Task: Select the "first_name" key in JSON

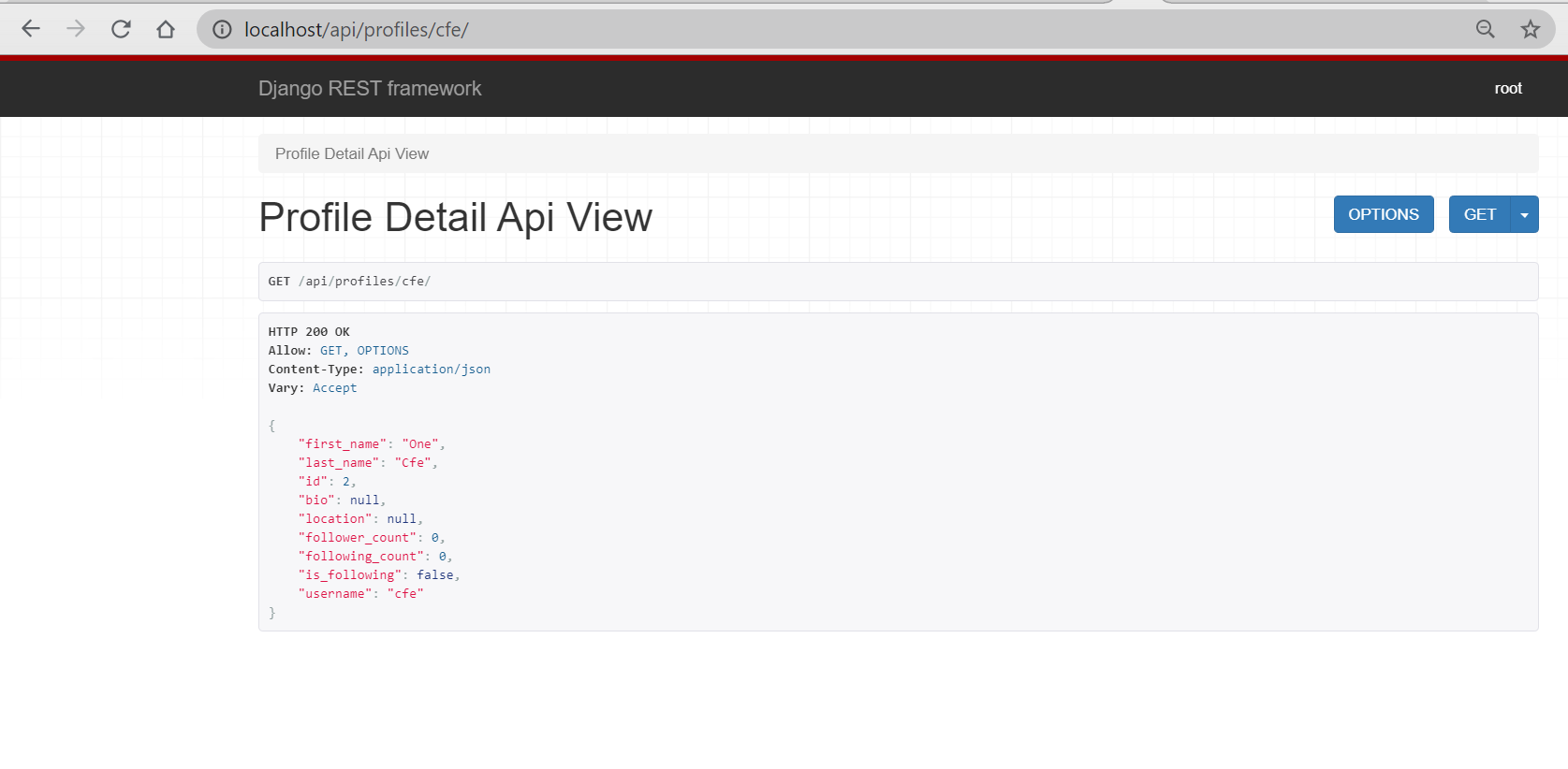Action: [343, 444]
